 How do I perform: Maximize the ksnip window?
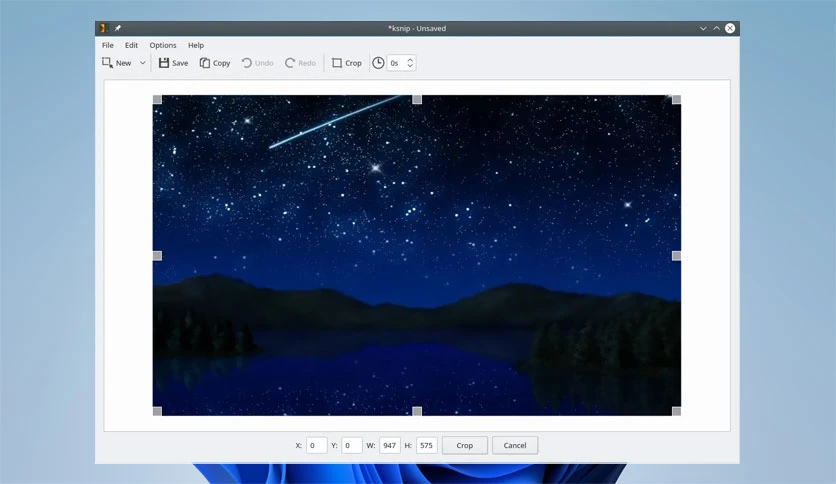pos(716,28)
